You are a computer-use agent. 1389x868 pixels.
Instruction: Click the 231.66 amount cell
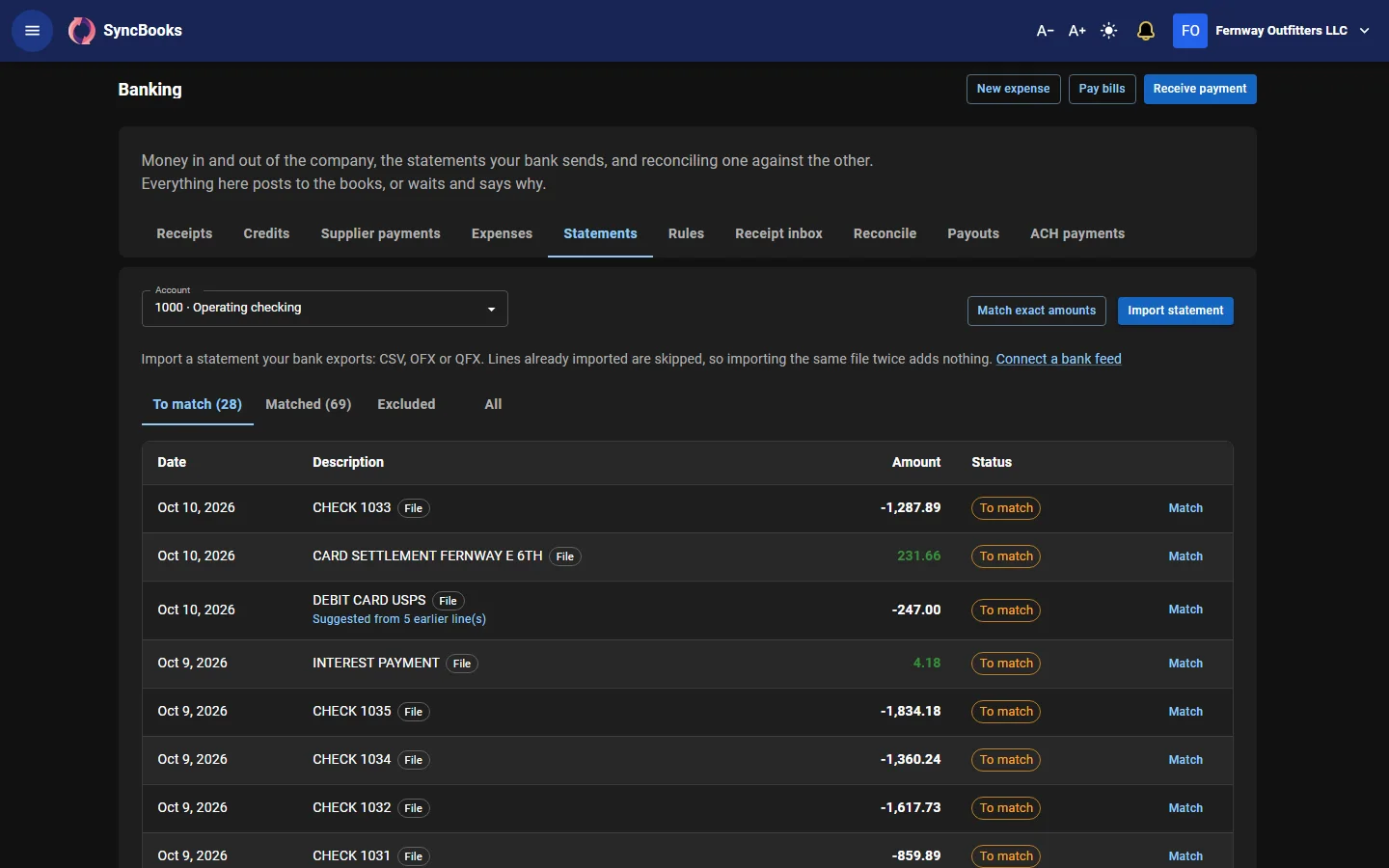click(x=918, y=556)
